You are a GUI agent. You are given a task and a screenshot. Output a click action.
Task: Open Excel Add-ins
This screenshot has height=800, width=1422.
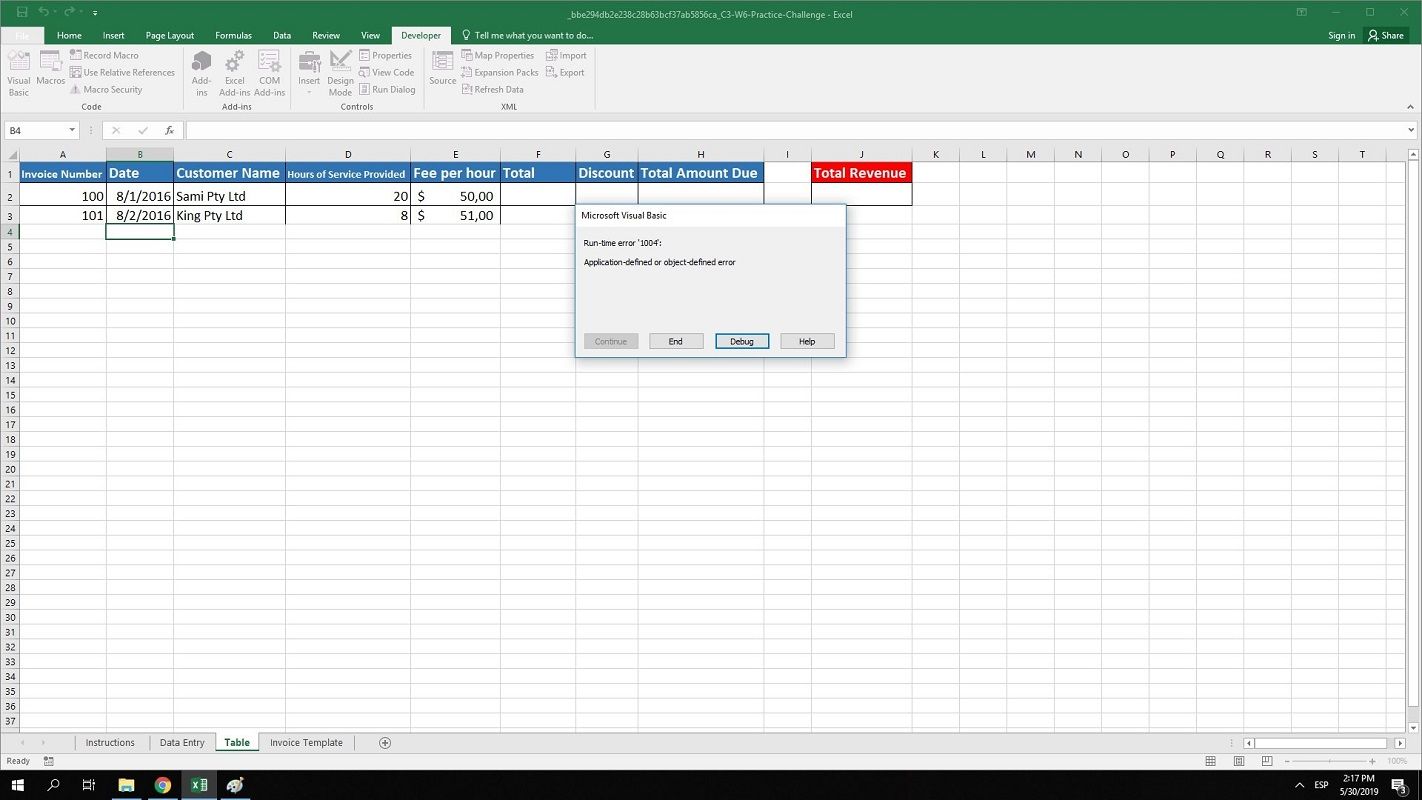point(234,72)
